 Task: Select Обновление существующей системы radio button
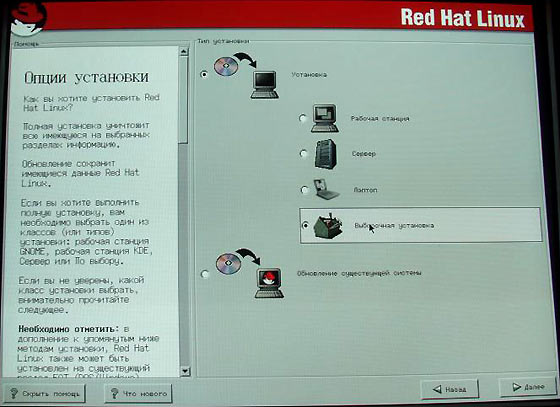click(205, 274)
